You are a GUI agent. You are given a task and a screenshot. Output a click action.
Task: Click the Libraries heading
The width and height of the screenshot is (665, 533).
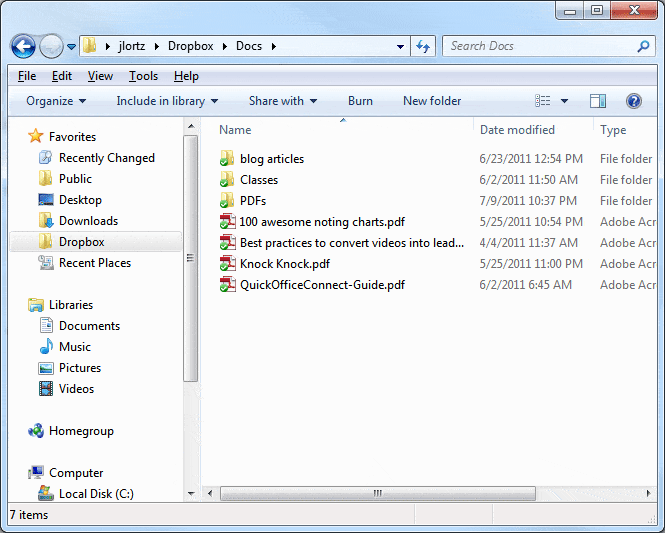[60, 305]
